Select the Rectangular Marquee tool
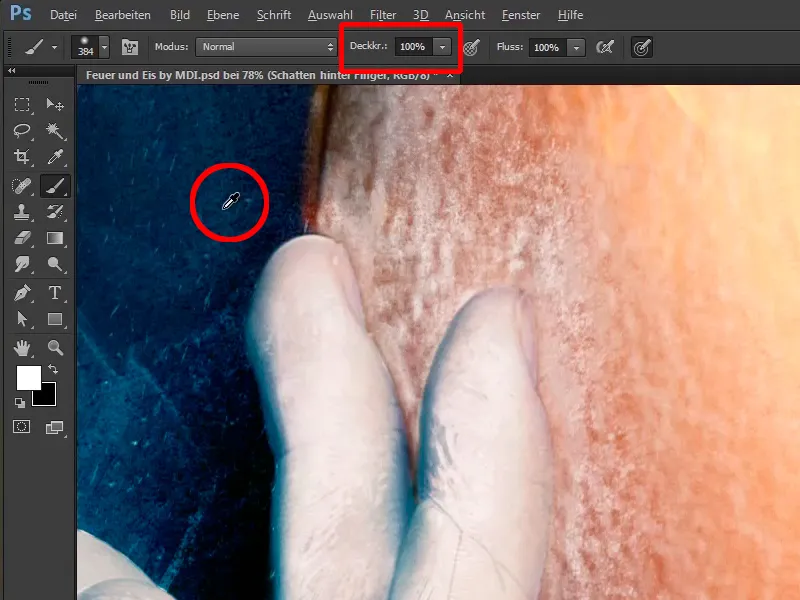 tap(21, 105)
